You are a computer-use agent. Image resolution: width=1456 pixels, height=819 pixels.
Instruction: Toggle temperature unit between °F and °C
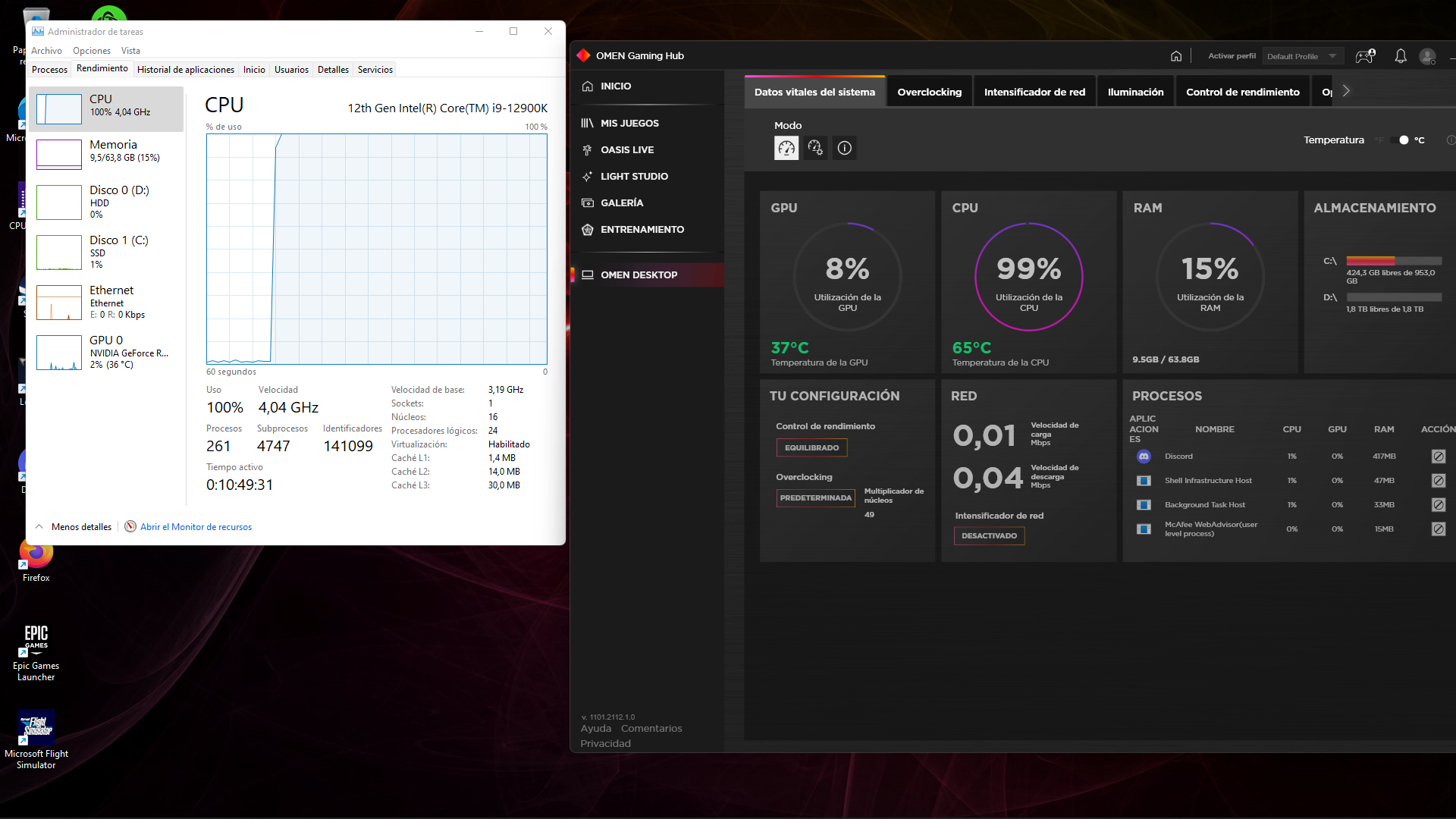(1399, 140)
